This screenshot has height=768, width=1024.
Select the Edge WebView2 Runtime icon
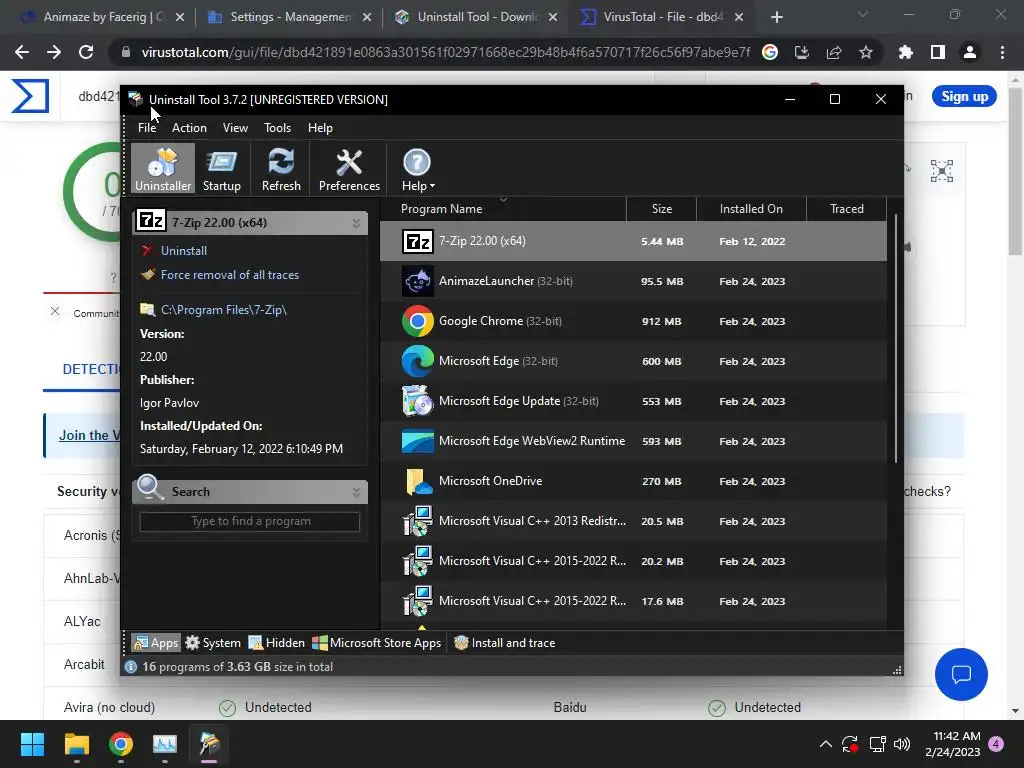click(417, 441)
